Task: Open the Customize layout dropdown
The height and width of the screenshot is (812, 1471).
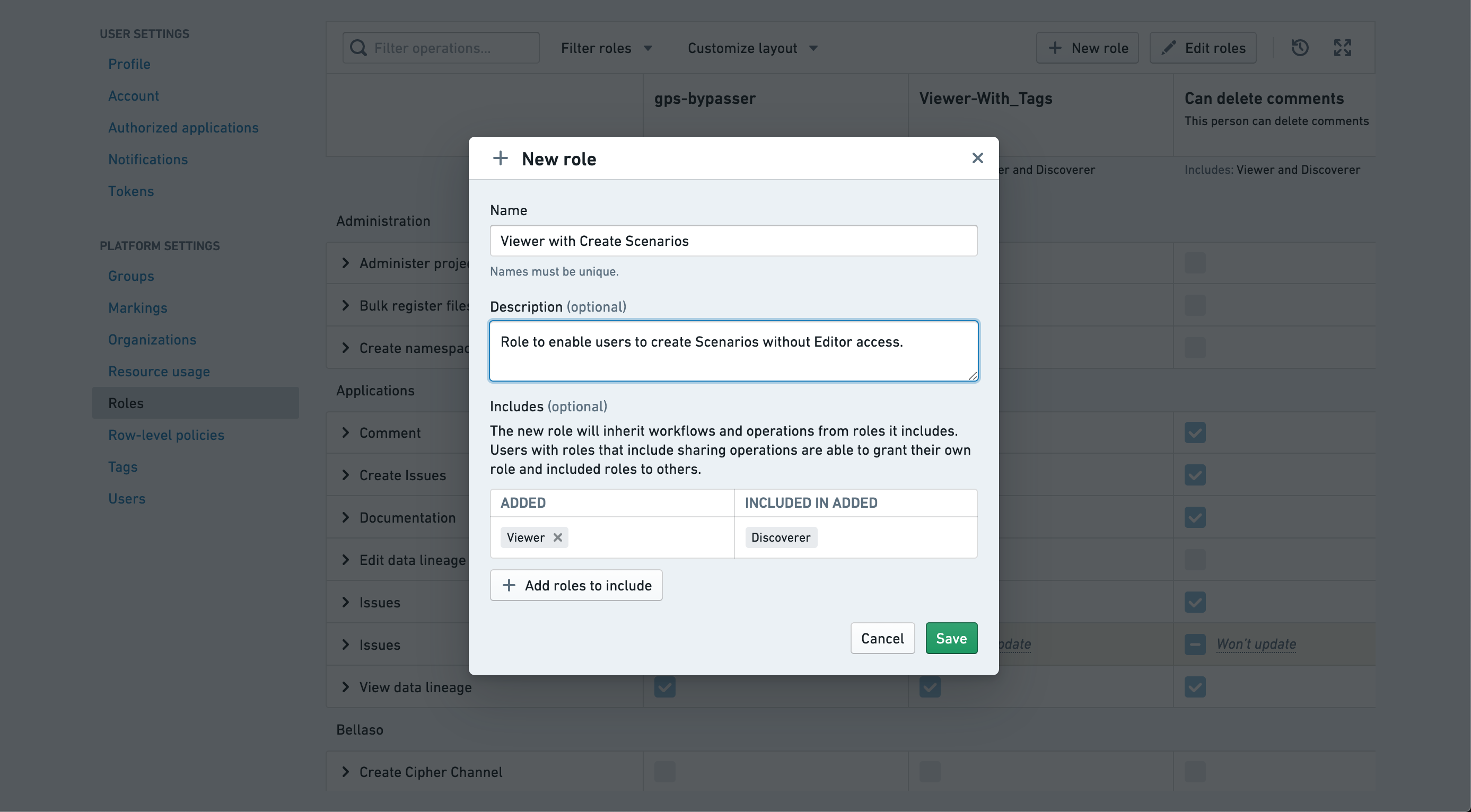Action: (x=752, y=48)
